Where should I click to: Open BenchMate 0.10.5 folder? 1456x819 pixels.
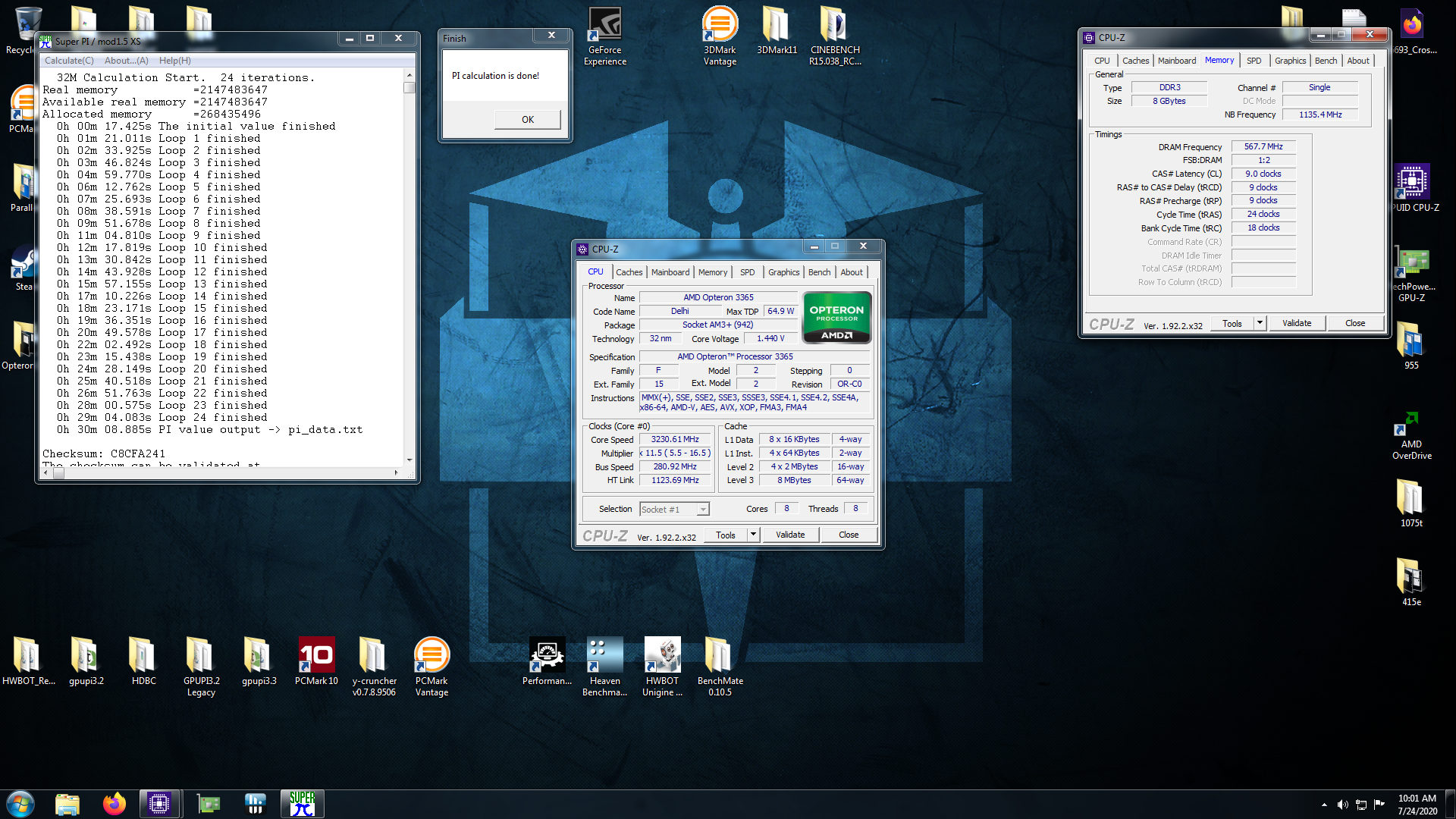tap(720, 667)
